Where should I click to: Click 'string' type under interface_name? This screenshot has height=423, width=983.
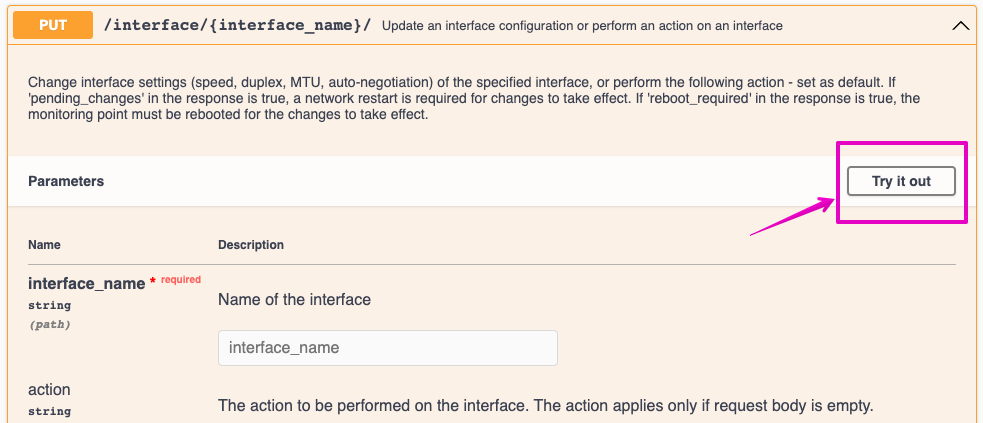tap(49, 305)
